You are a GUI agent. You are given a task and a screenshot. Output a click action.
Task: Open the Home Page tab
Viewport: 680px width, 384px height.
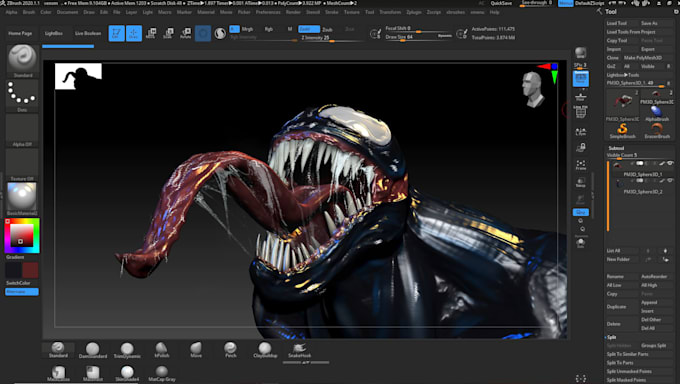20,33
